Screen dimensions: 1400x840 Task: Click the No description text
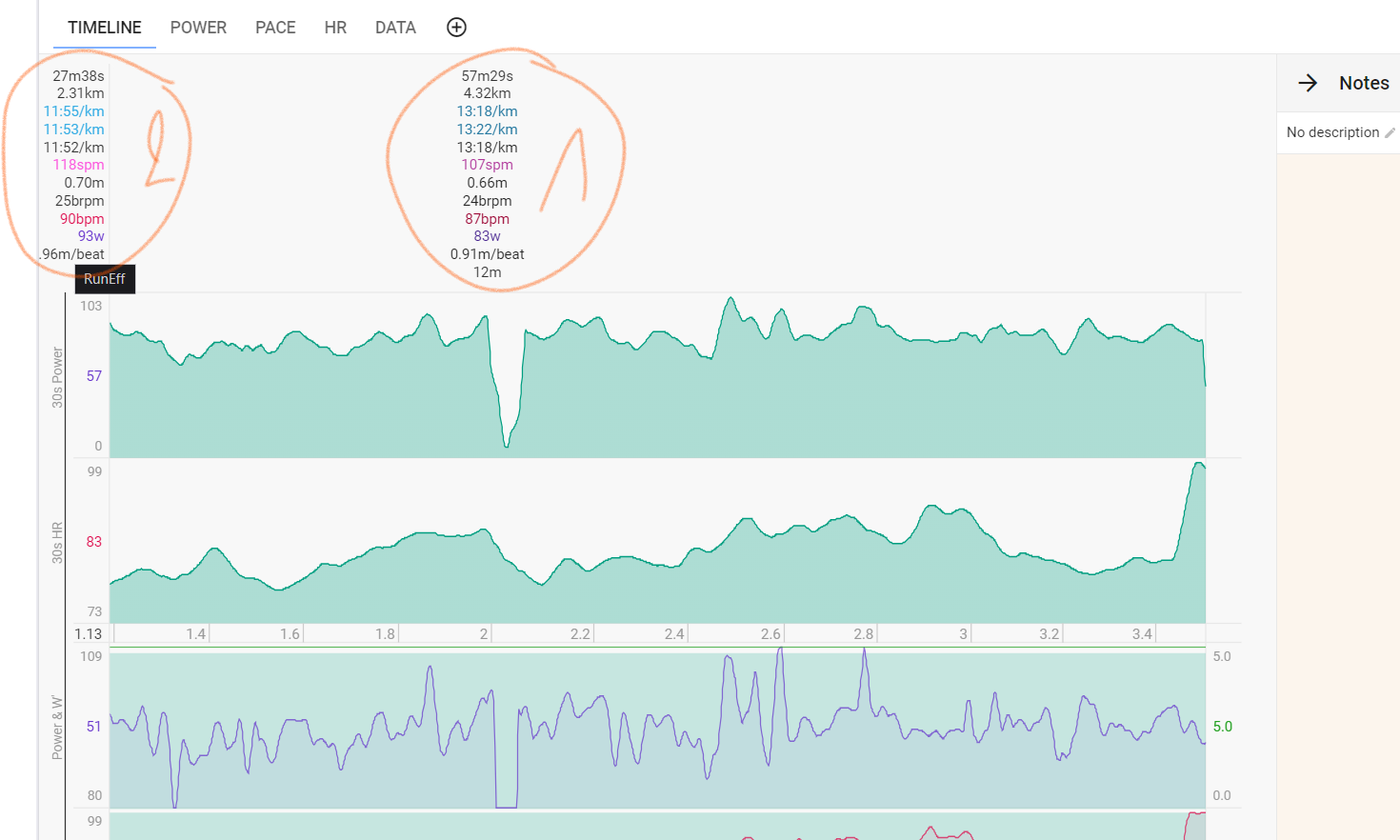click(1332, 132)
